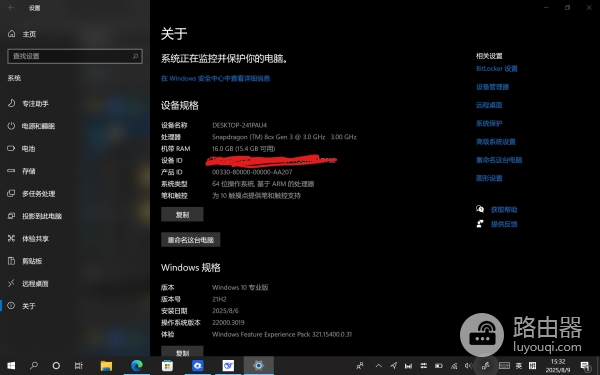600x375 pixels.
Task: Select 体验共享 shared experiences
Action: tap(28, 239)
